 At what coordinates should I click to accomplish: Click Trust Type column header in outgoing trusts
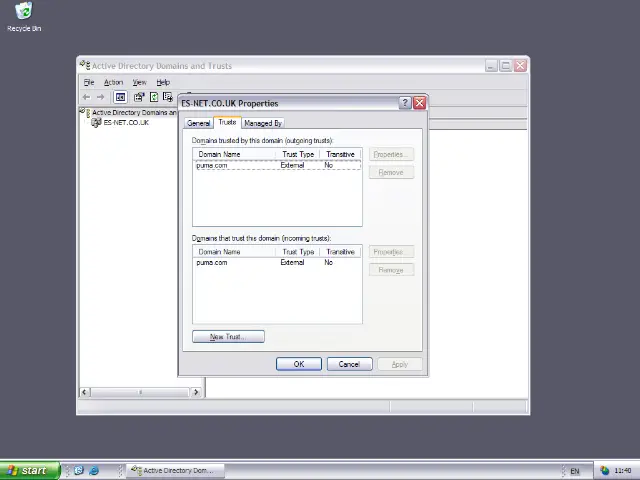(x=298, y=154)
